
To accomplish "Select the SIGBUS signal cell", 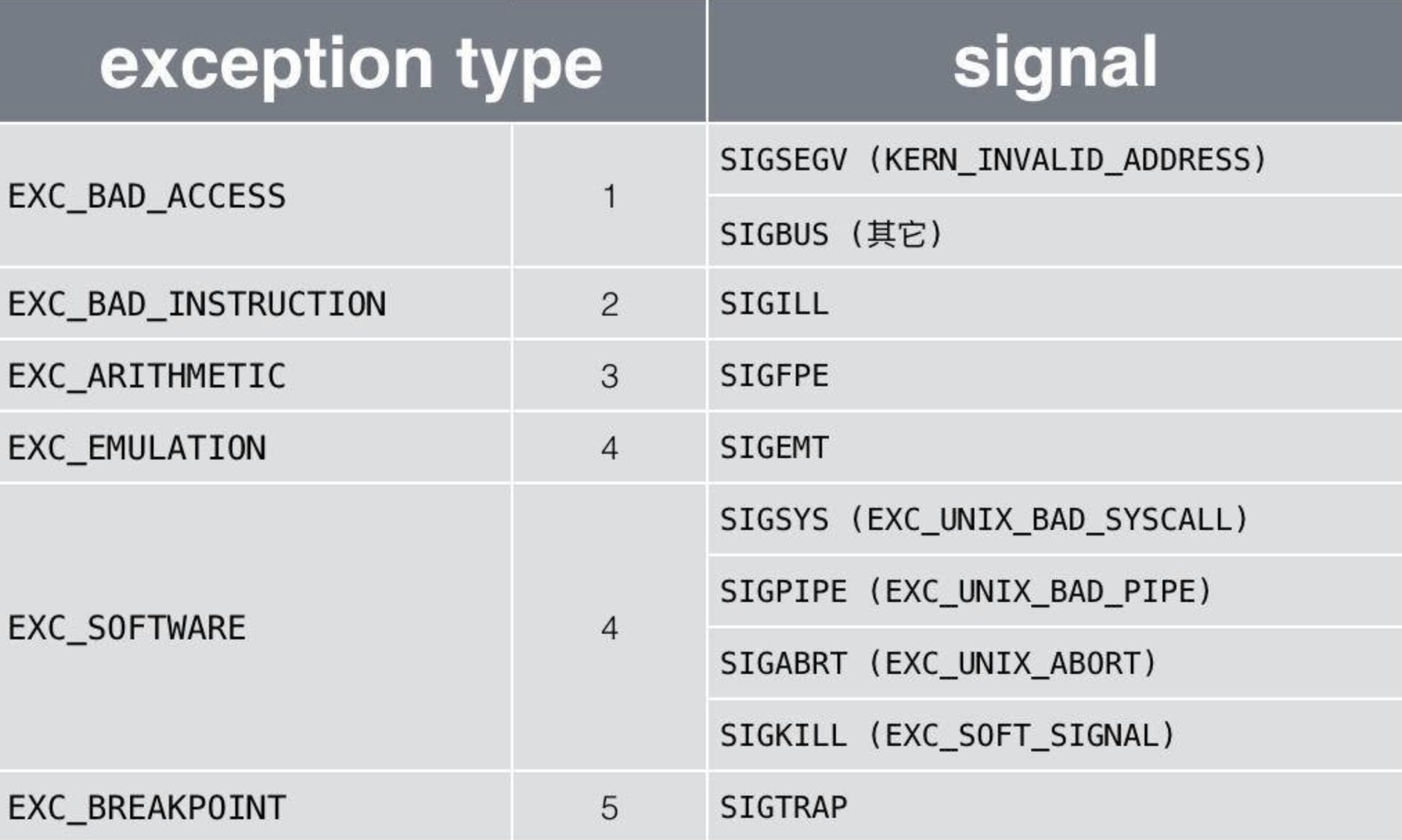I will point(830,234).
